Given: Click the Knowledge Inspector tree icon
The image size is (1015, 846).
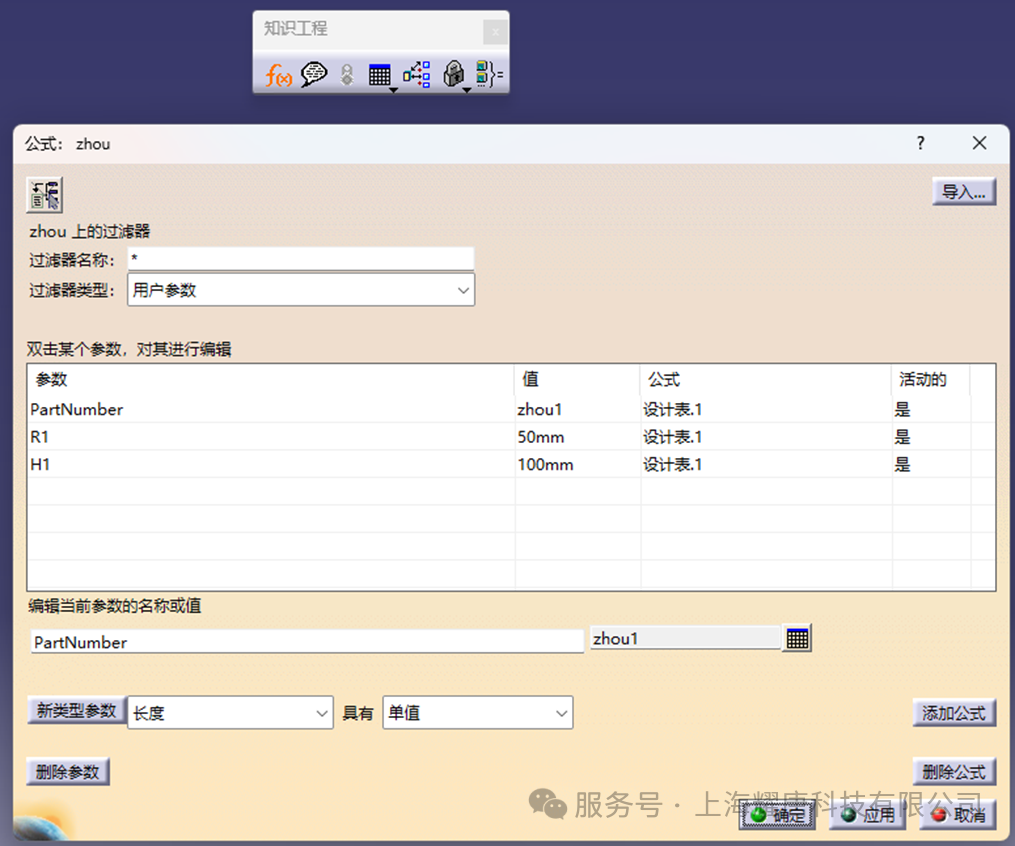Looking at the screenshot, I should [416, 74].
